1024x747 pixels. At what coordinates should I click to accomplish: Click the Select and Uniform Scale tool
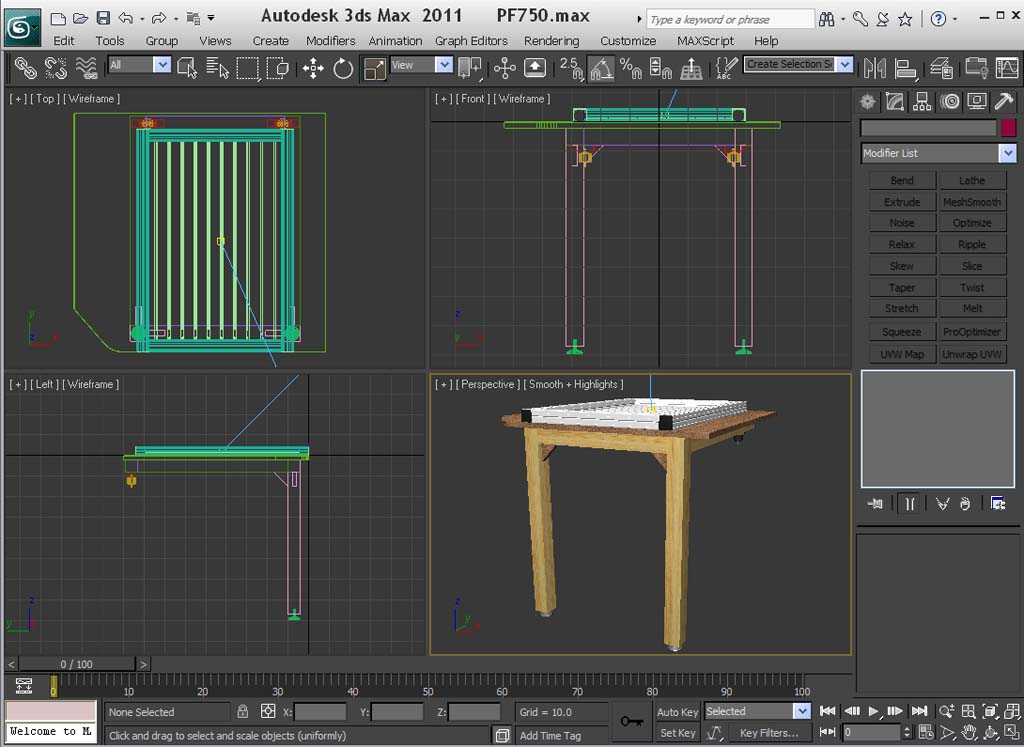374,67
